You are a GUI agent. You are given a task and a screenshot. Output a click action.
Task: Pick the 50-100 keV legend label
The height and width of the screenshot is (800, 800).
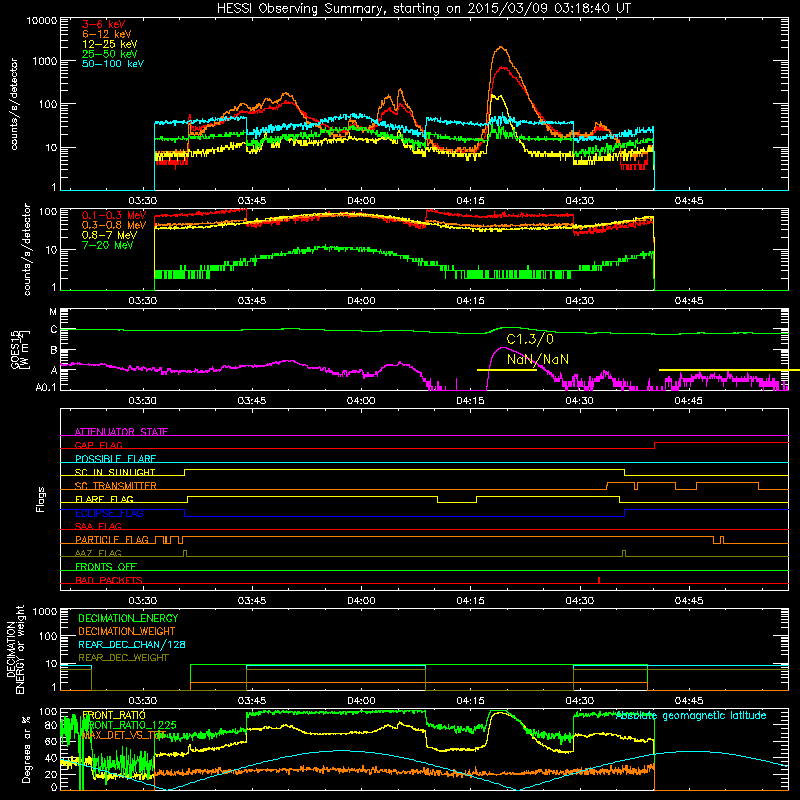pos(113,64)
